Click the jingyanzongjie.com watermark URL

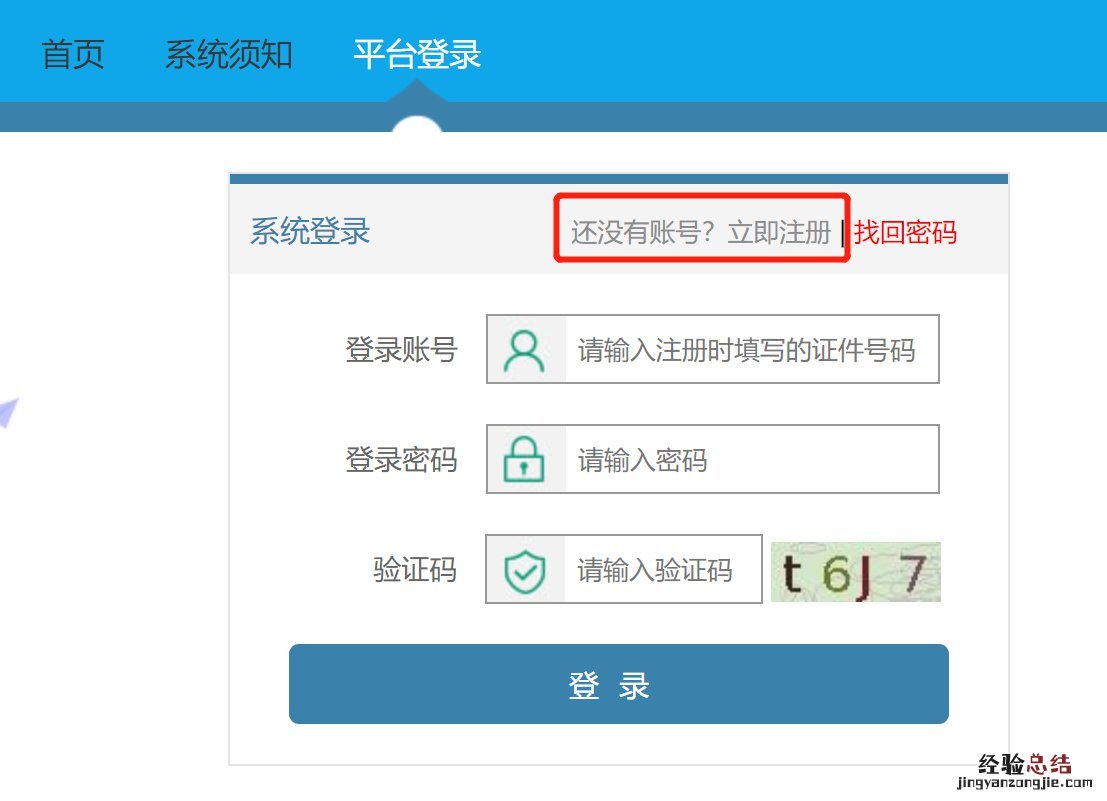1024,783
